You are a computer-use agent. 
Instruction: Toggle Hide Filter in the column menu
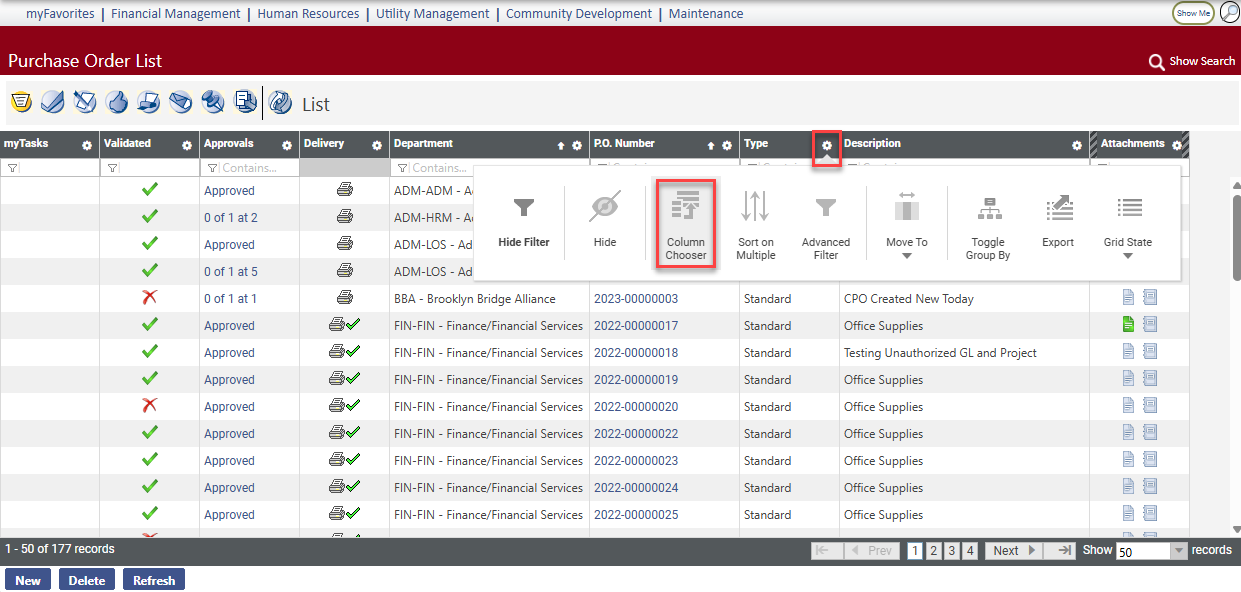coord(524,222)
